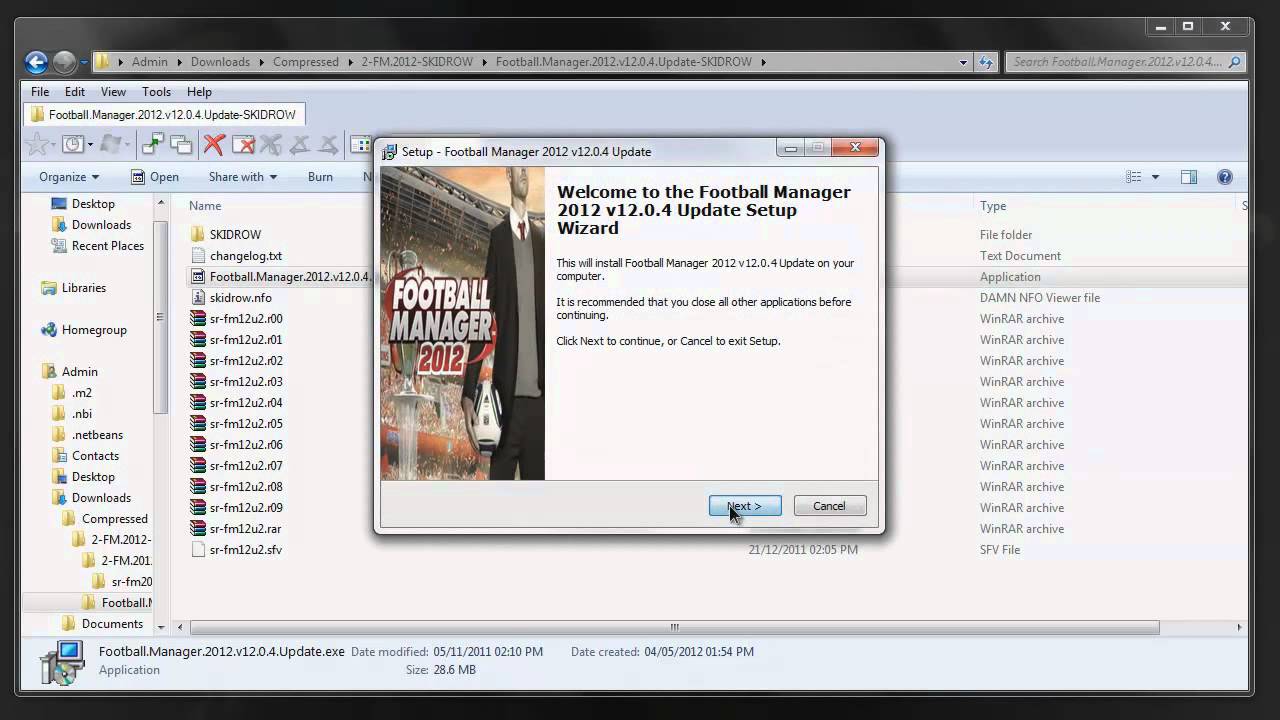Select the Football.Manager.2012.v12.0.4.Update-SKIDROW tab
Screen dimensions: 1280x720
point(164,115)
